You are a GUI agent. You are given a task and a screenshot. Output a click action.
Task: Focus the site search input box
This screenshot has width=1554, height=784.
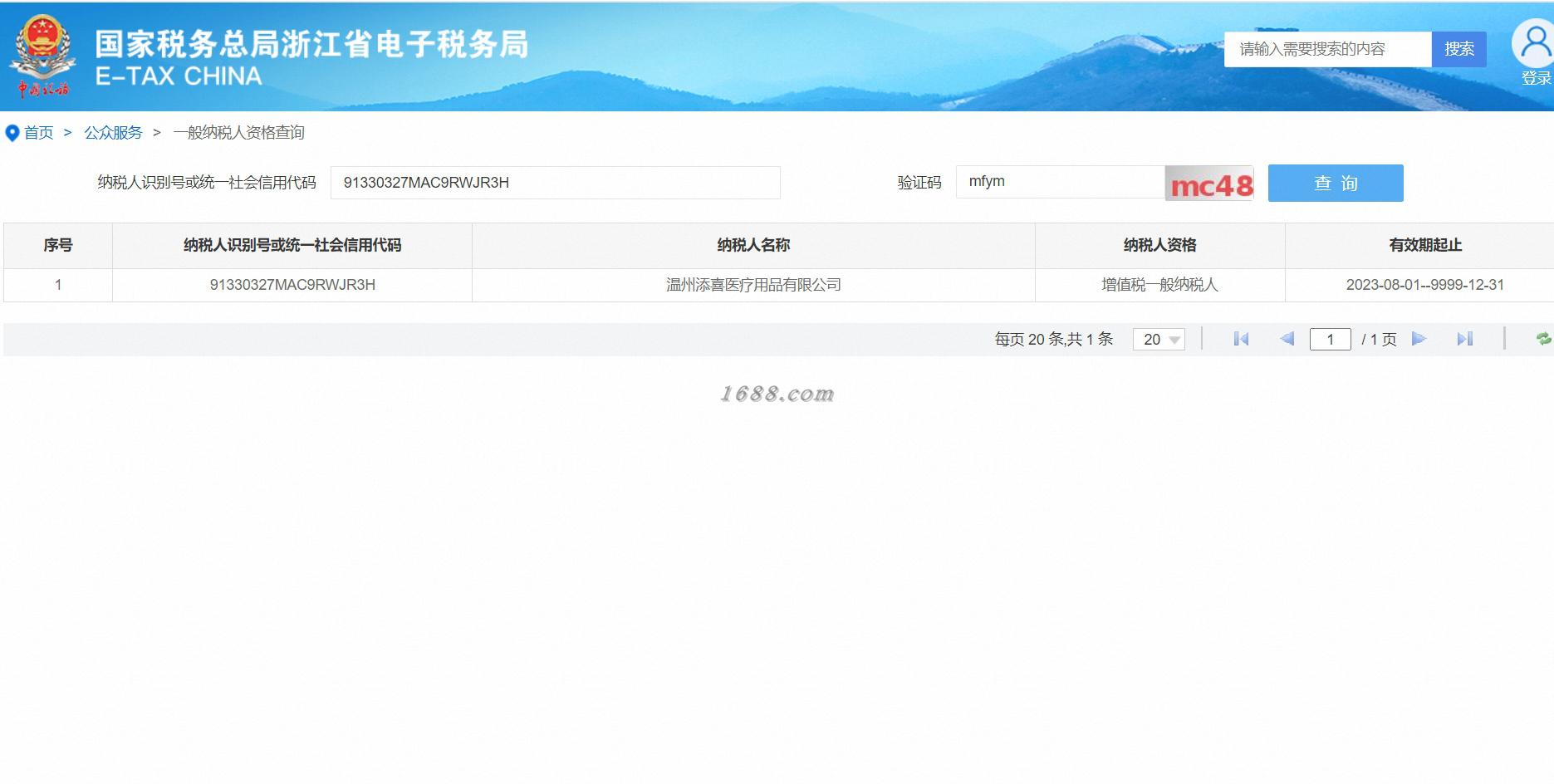tap(1327, 49)
